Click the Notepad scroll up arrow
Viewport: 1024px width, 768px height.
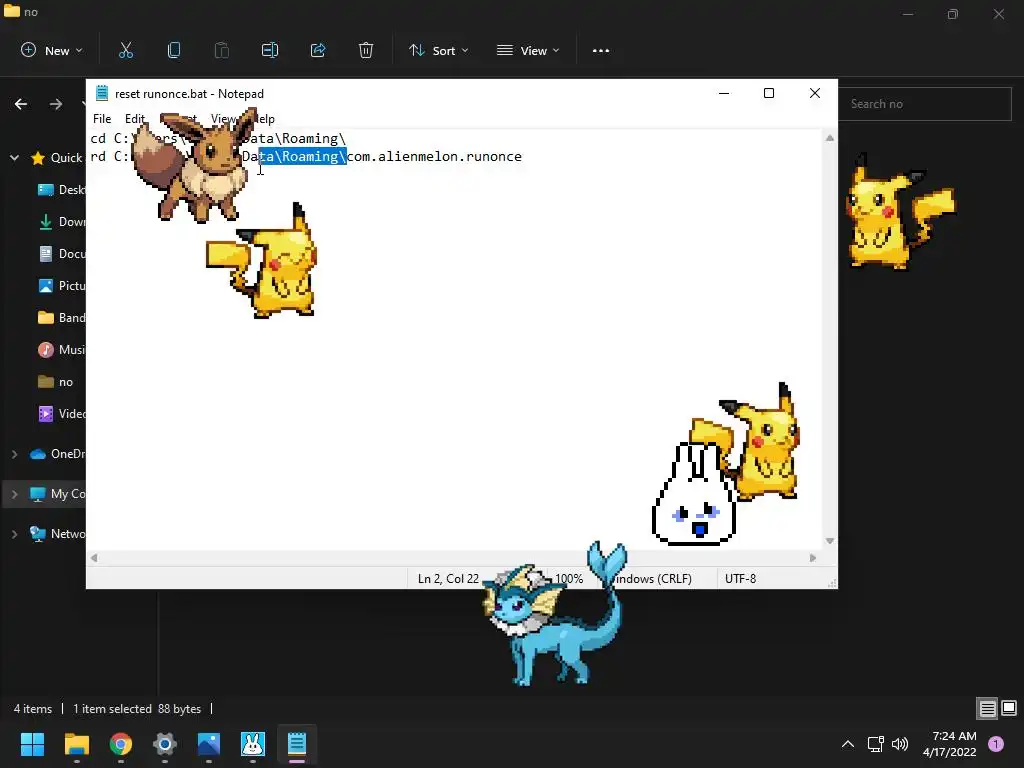click(x=829, y=138)
